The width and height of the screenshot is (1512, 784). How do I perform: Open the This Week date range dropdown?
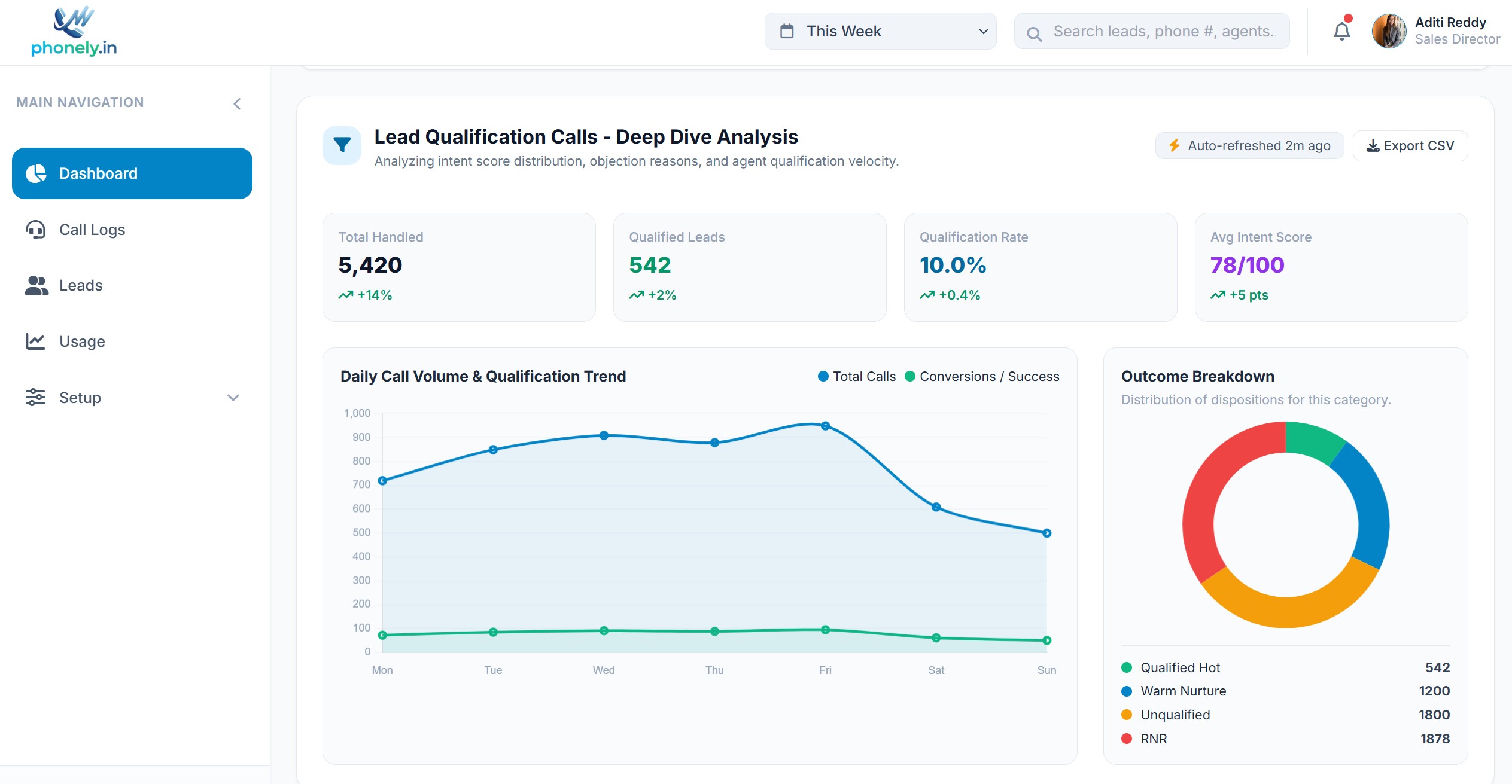(x=880, y=31)
